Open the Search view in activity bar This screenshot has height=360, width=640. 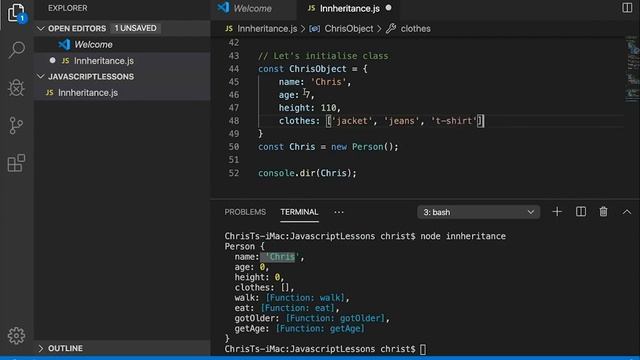pyautogui.click(x=16, y=50)
